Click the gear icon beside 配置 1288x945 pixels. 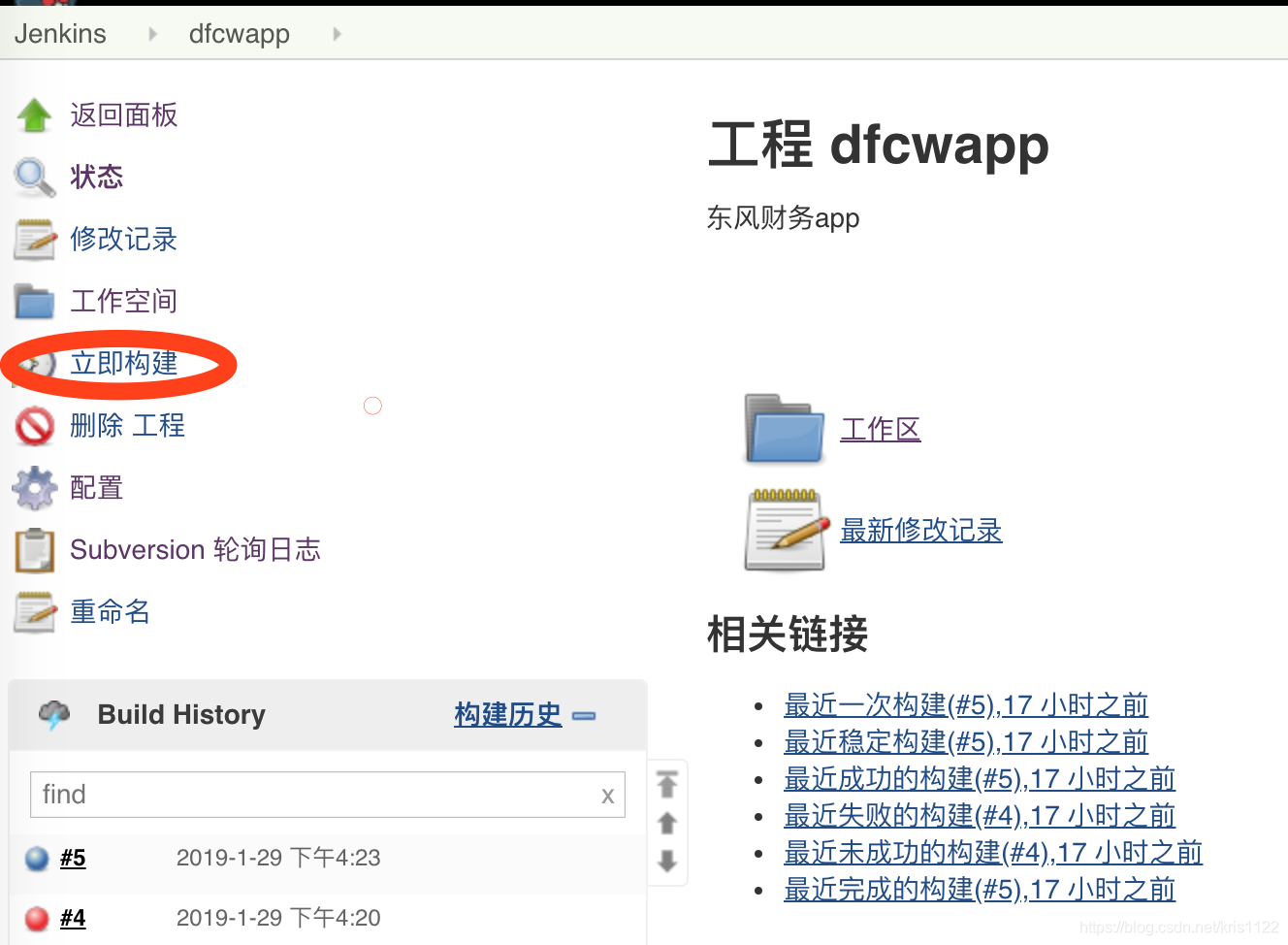(x=35, y=488)
